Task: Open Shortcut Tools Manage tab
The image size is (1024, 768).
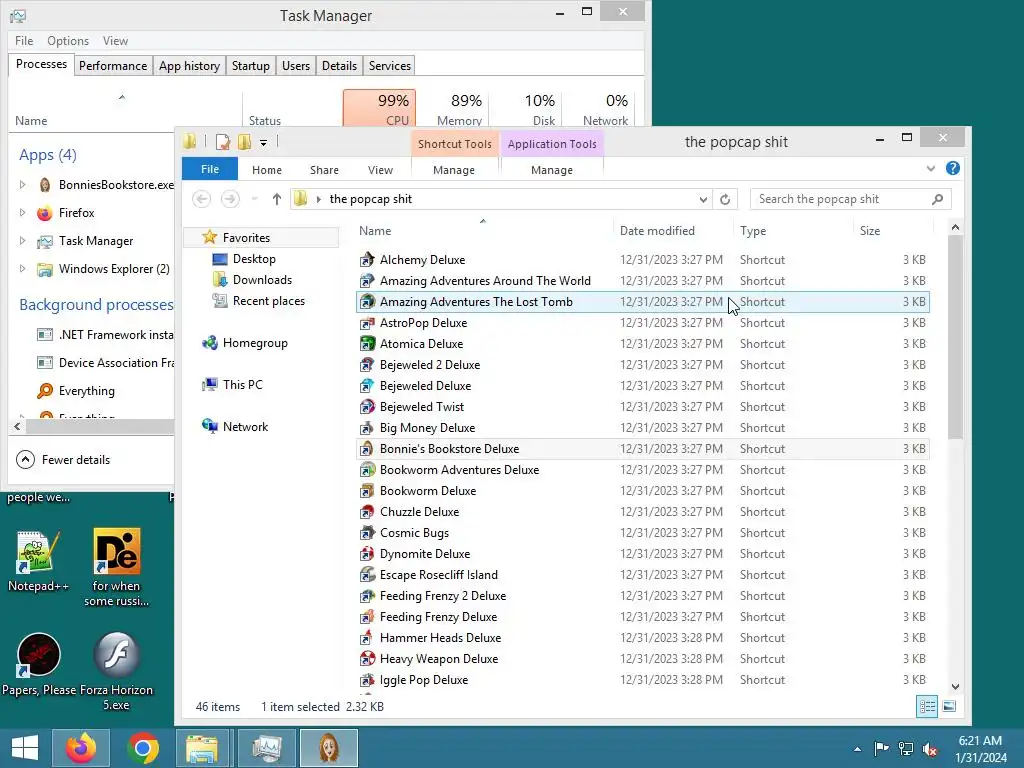Action: pos(454,170)
